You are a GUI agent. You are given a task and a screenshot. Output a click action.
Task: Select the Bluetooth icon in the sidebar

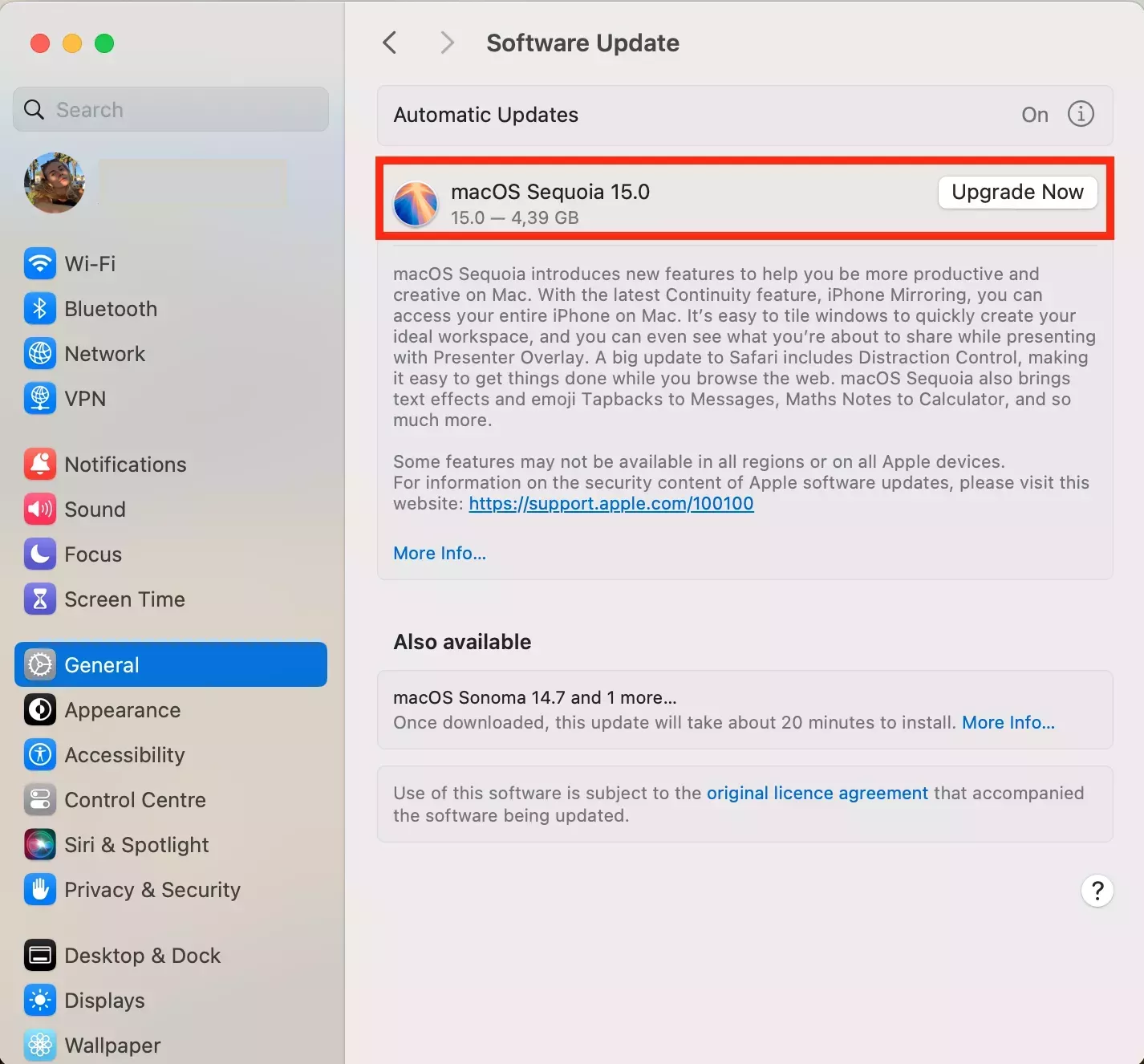coord(39,308)
